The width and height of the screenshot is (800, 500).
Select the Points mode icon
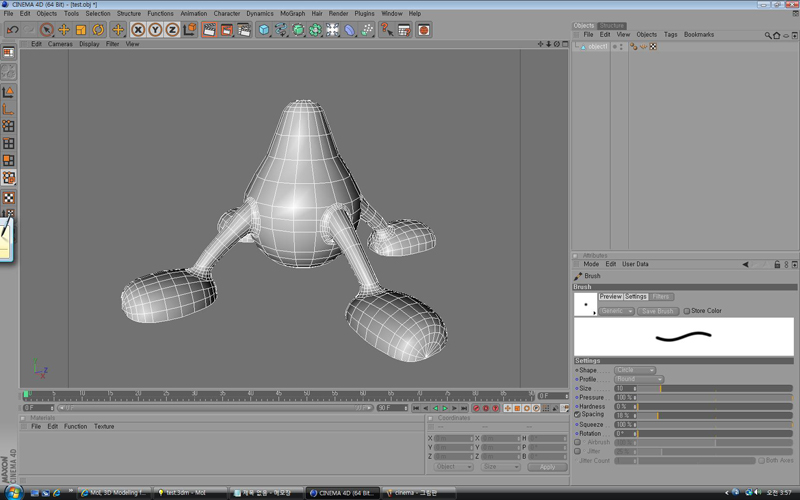[x=9, y=126]
